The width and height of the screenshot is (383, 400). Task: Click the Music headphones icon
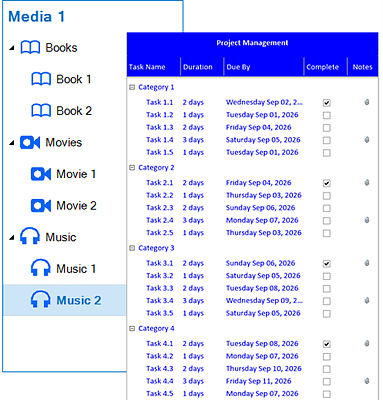coord(30,236)
